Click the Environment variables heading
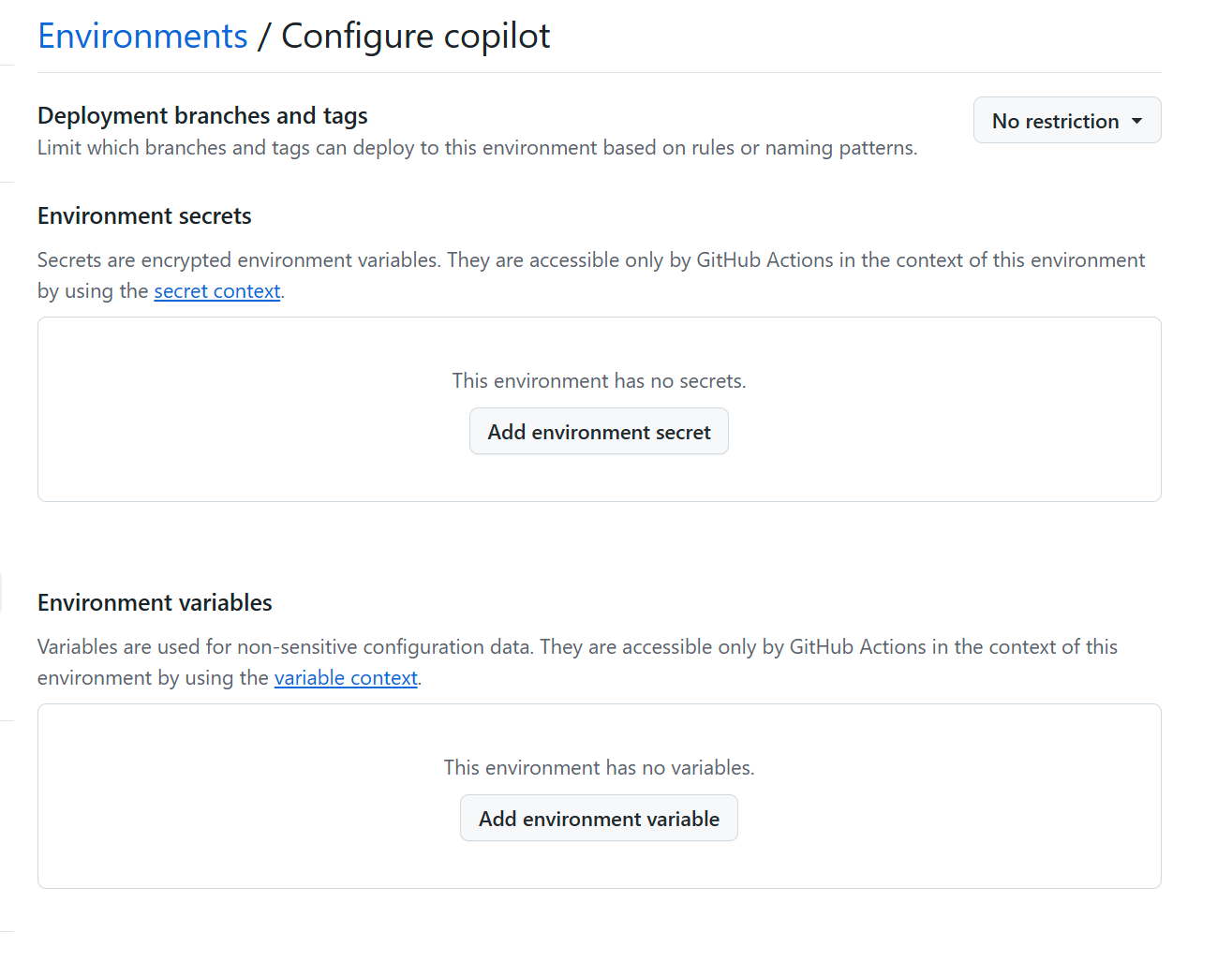The height and width of the screenshot is (961, 1232). (154, 602)
